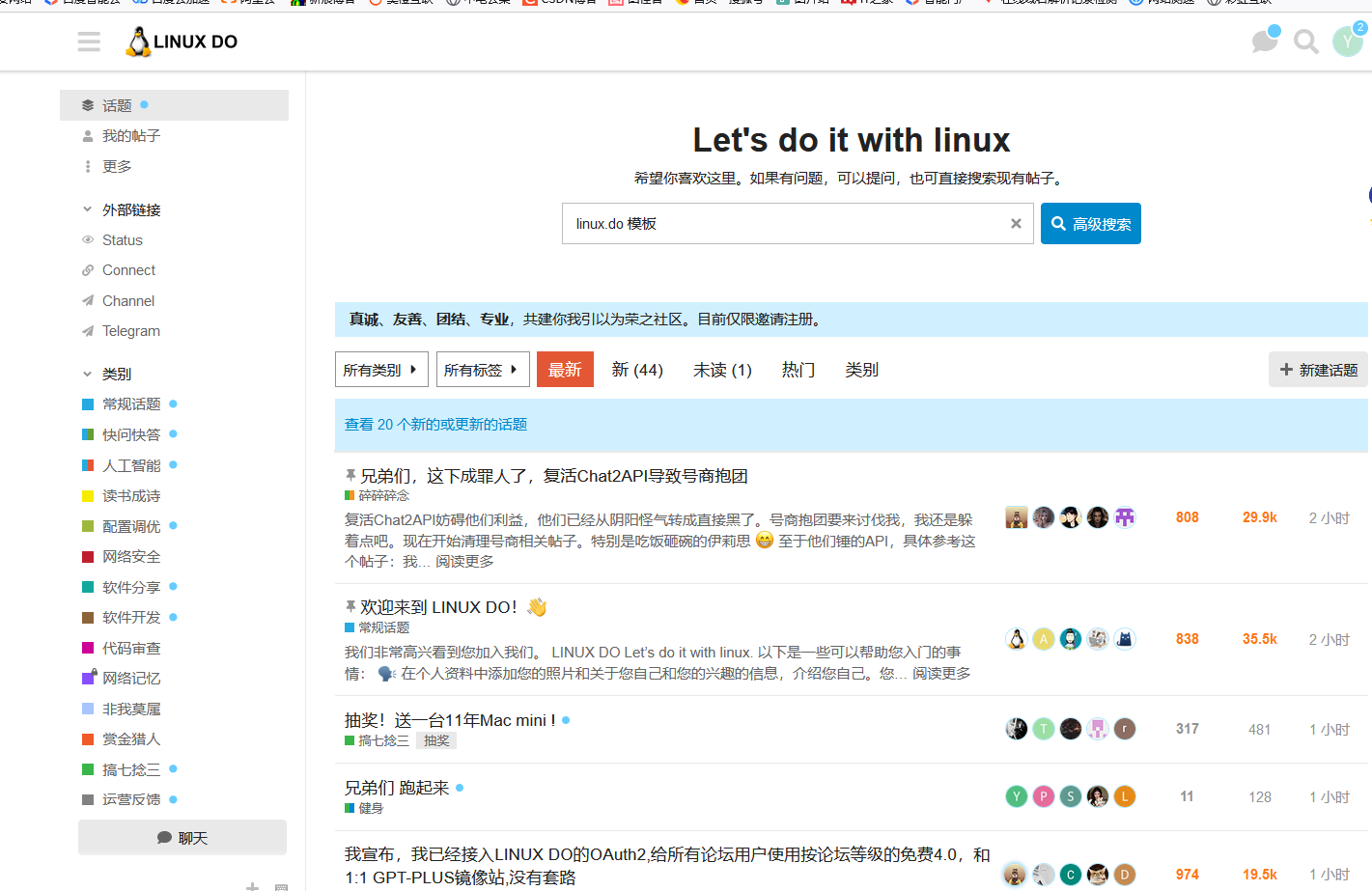Click reply count 808 on first topic
The width and height of the screenshot is (1372, 891).
coord(1188,517)
